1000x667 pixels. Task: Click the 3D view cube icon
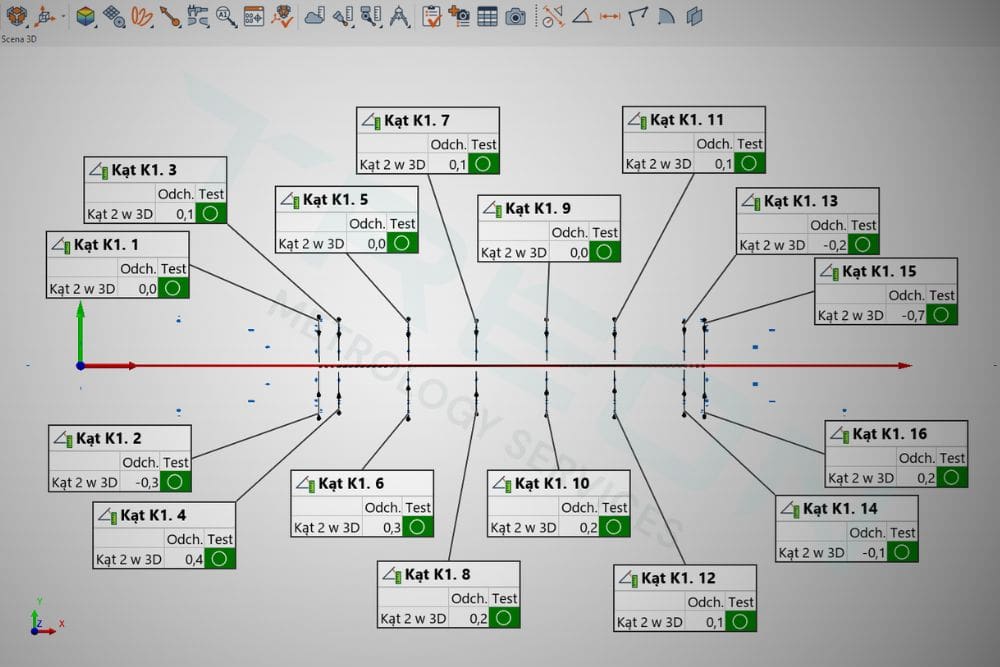click(x=17, y=16)
